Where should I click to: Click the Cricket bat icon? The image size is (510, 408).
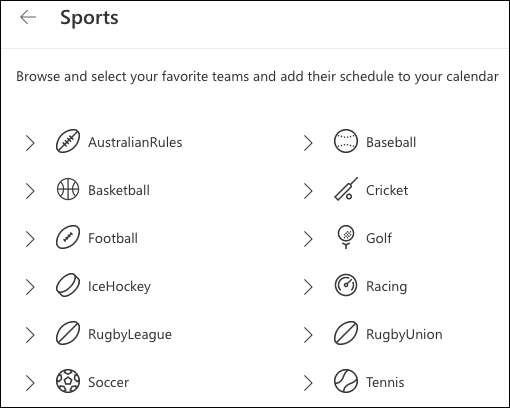(346, 189)
